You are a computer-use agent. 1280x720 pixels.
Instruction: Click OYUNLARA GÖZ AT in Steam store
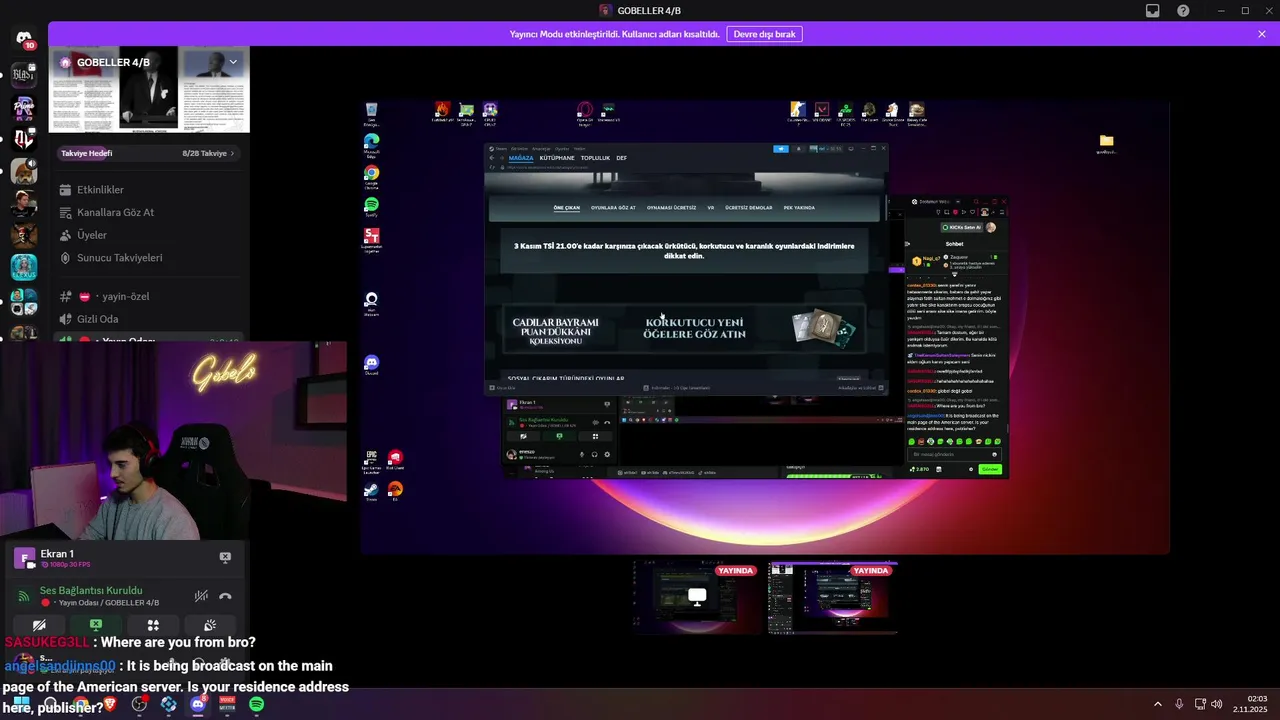click(x=613, y=208)
